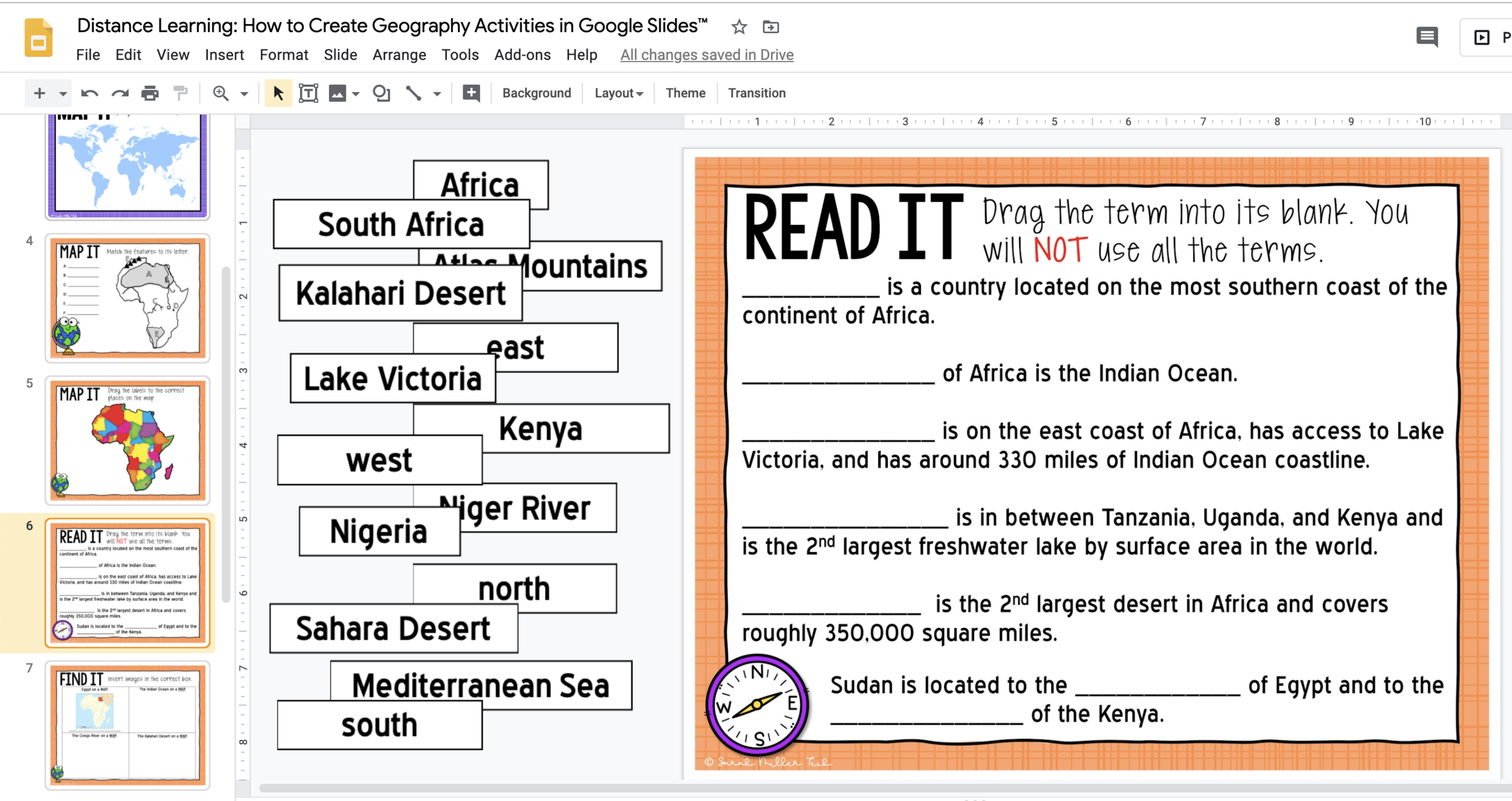Click the Background button
1512x801 pixels.
click(x=536, y=93)
